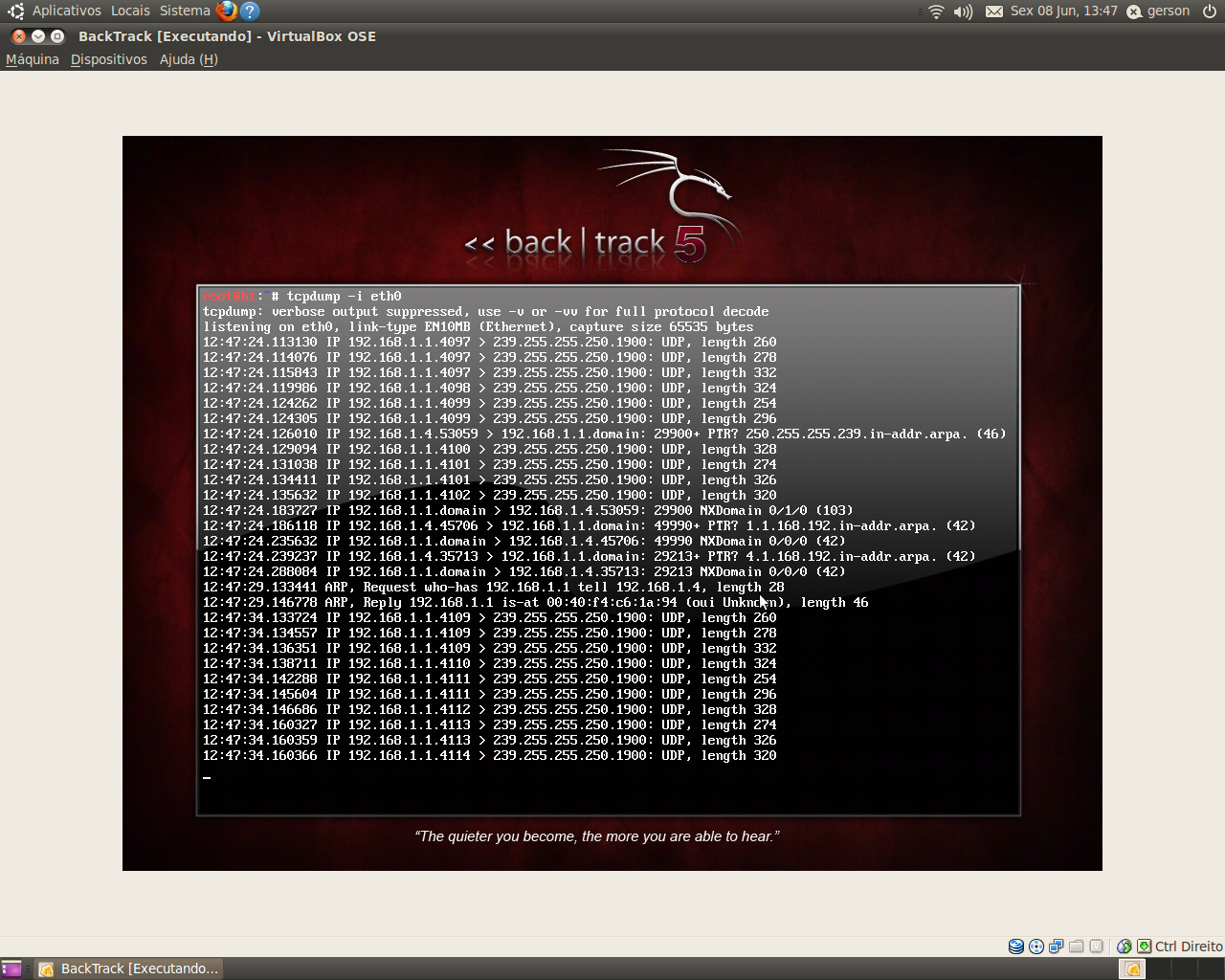Open the Ubuntu logo main menu
Viewport: 1225px width, 980px height.
pos(15,11)
